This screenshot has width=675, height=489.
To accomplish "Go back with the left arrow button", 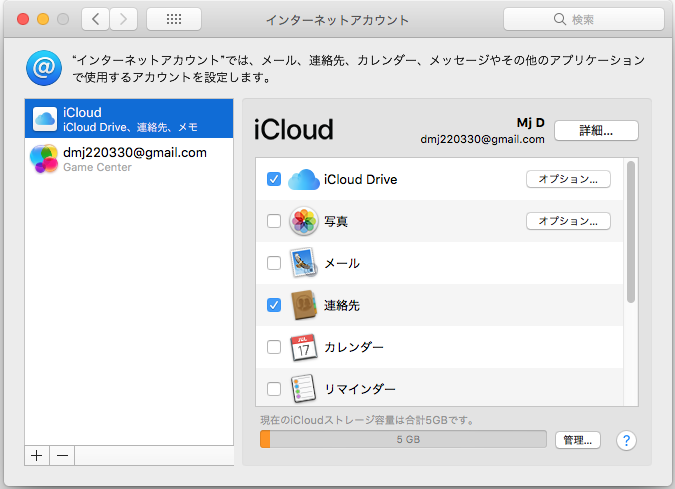I will pos(96,19).
